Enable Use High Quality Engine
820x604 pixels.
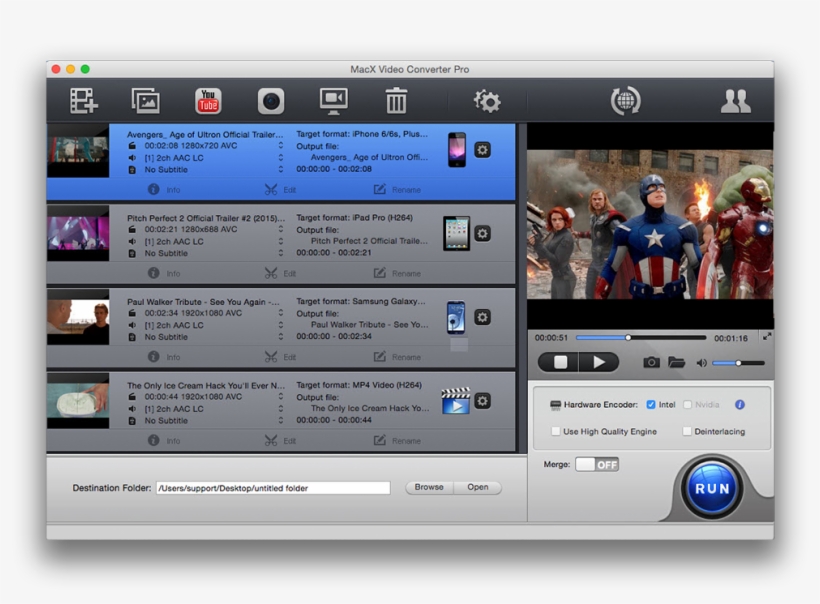coord(556,432)
